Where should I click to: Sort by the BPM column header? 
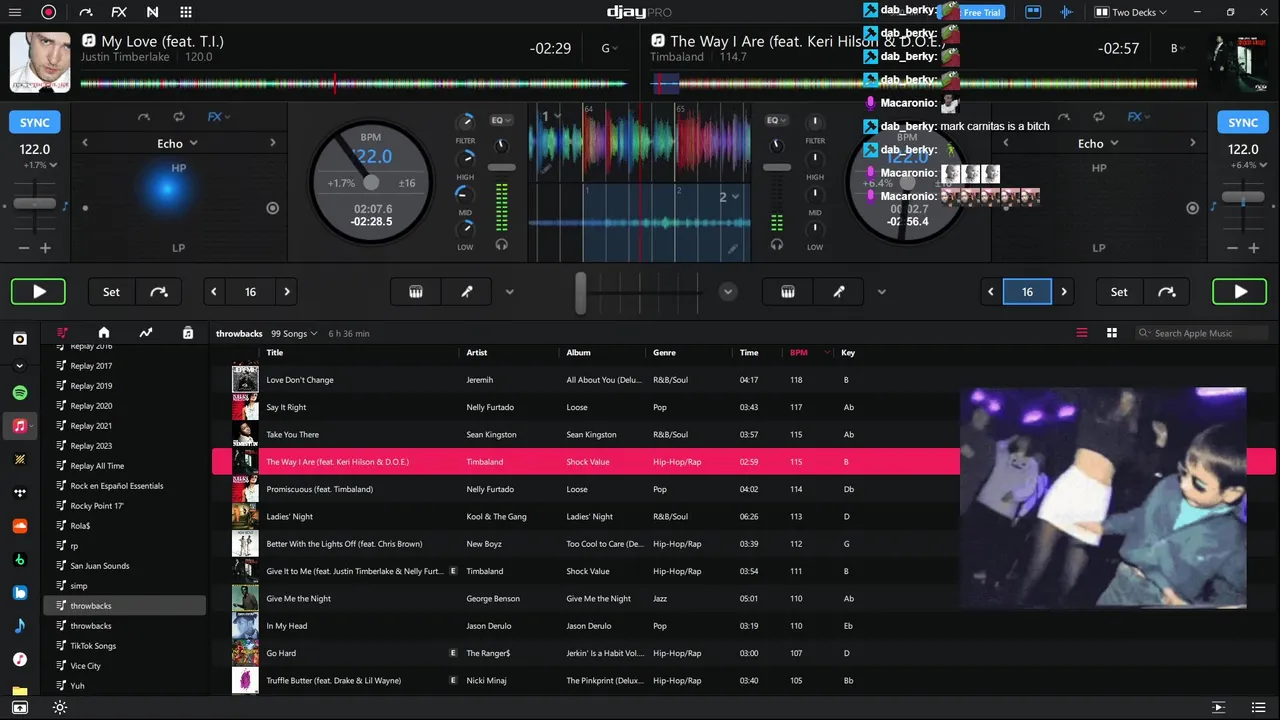pyautogui.click(x=798, y=352)
